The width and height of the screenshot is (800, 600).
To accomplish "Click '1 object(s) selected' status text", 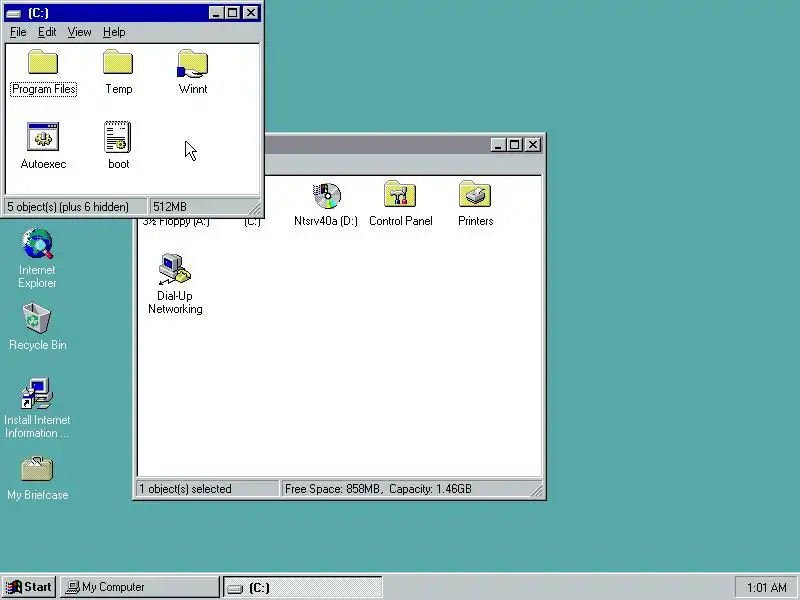I will 208,489.
